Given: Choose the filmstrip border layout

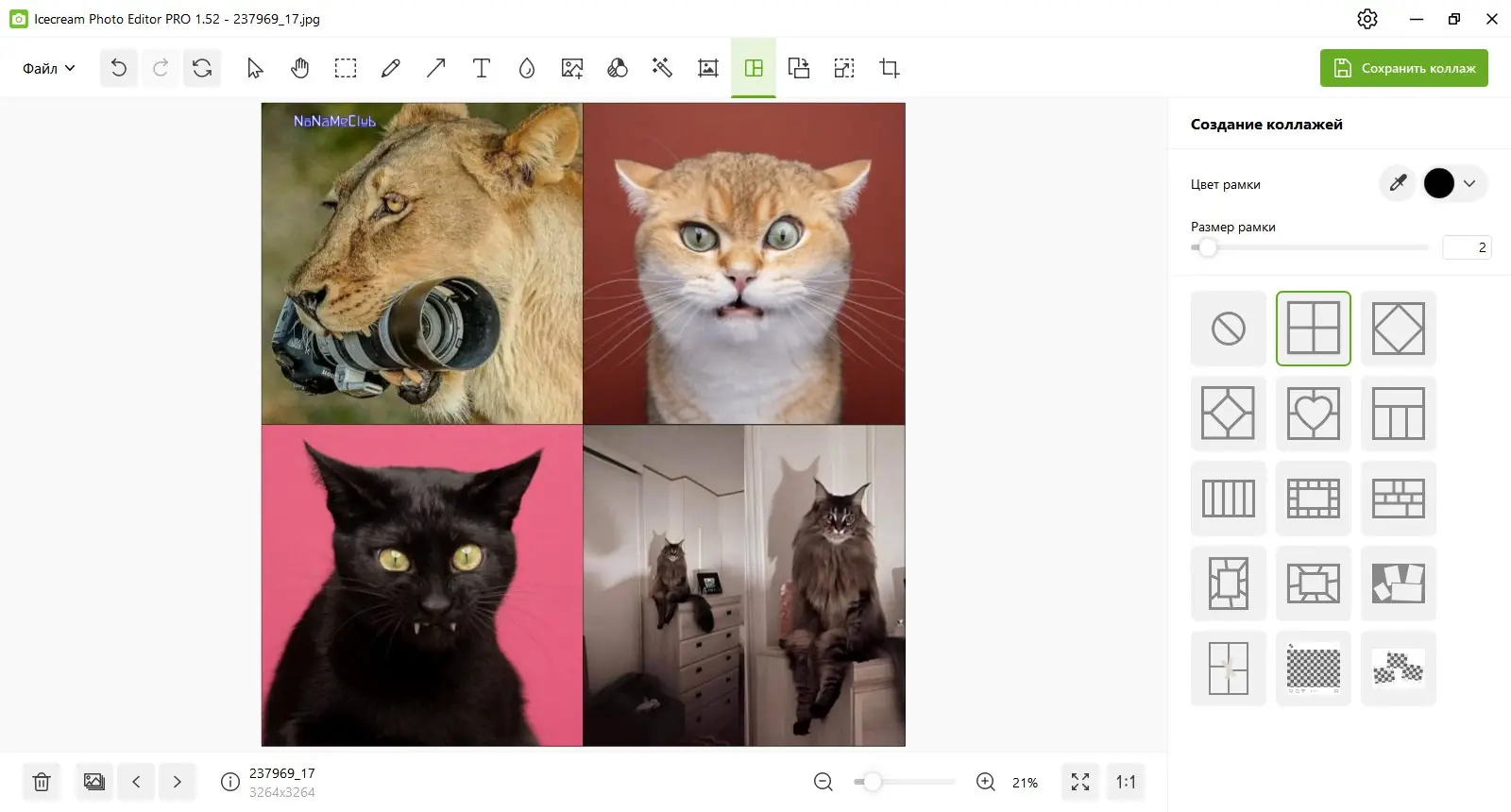Looking at the screenshot, I should 1314,499.
